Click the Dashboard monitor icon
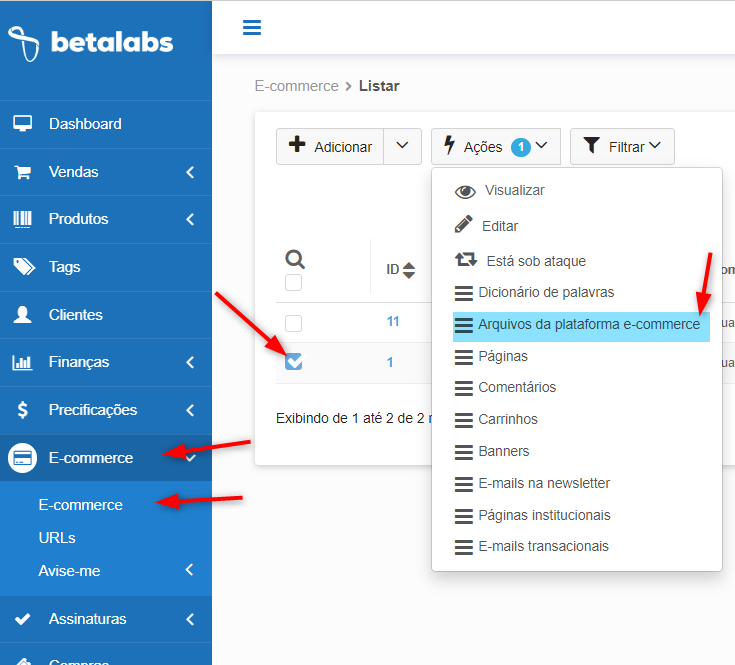Image resolution: width=735 pixels, height=665 pixels. (x=22, y=124)
